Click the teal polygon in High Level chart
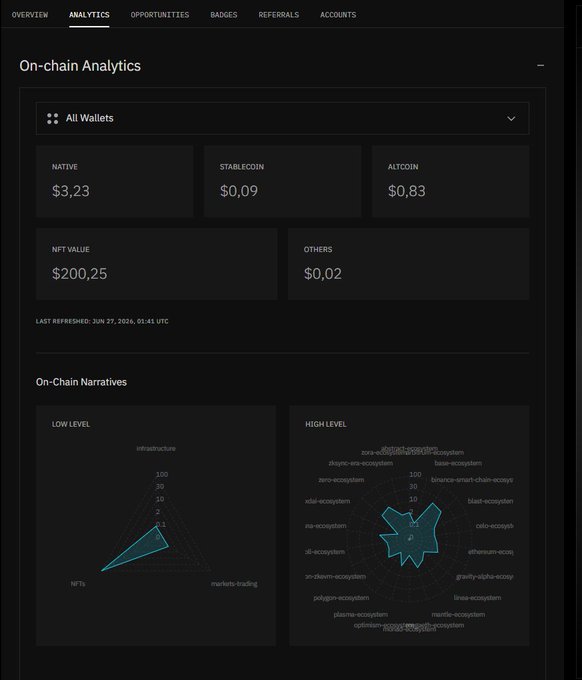 [412, 536]
